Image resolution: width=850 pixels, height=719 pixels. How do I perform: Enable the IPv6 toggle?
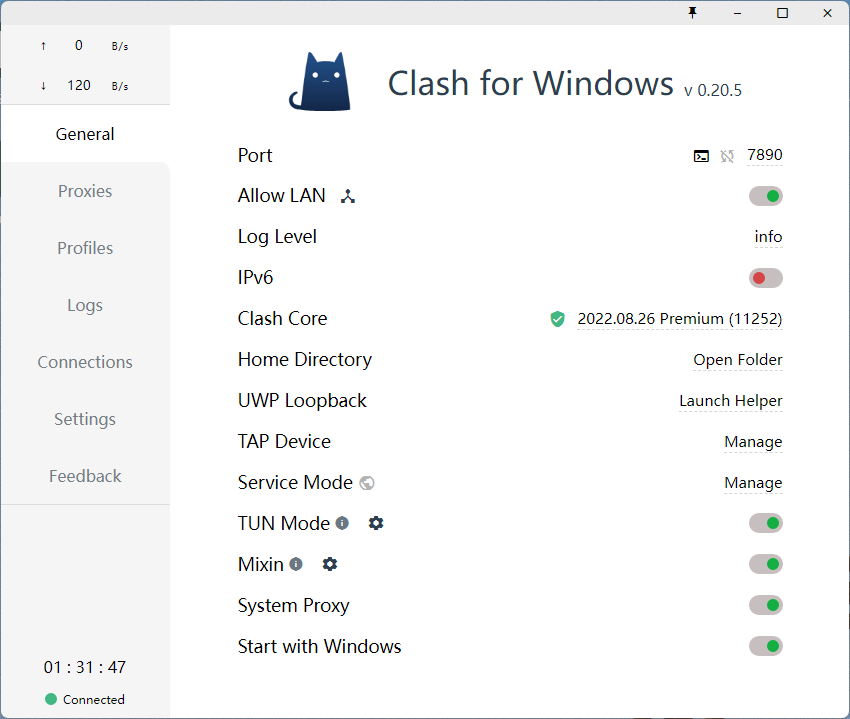tap(766, 278)
